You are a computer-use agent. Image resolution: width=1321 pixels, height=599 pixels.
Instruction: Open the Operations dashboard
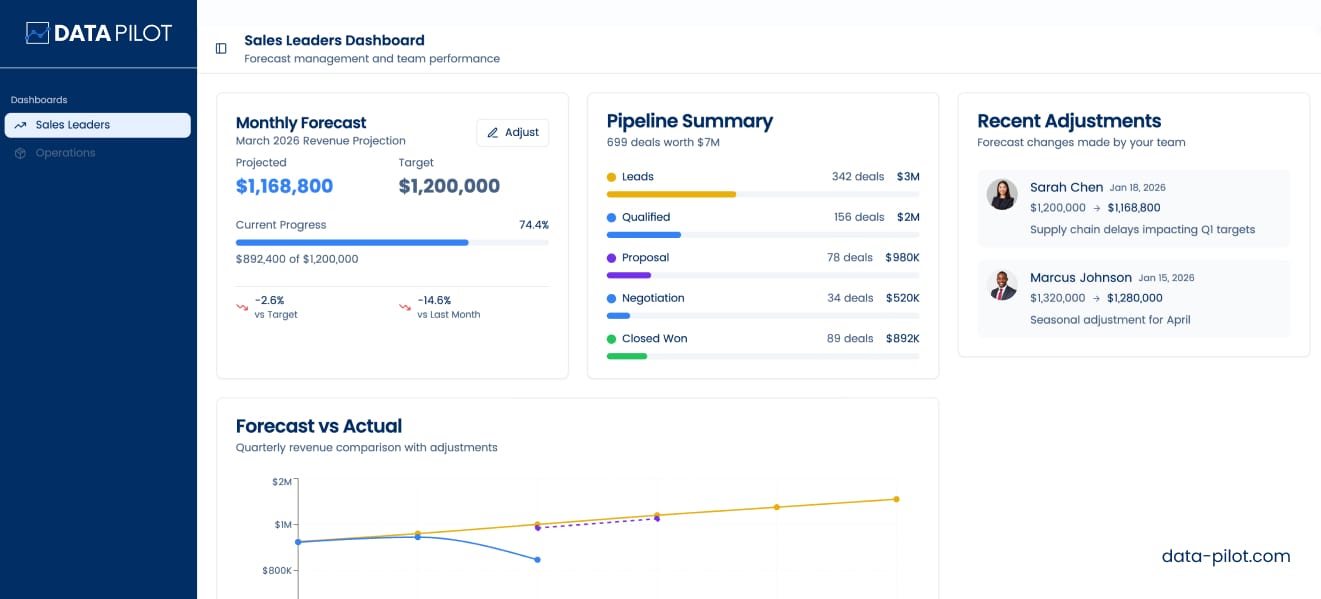pyautogui.click(x=66, y=153)
